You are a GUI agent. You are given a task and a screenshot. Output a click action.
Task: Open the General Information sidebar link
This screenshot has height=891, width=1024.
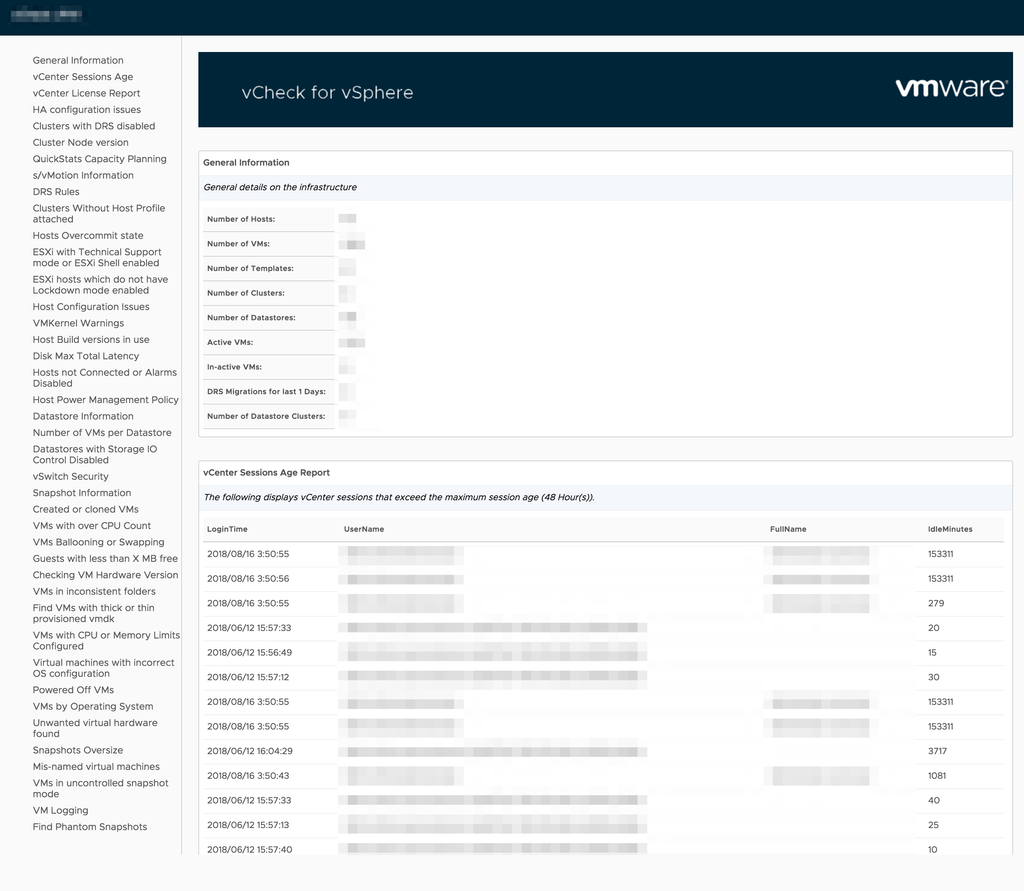[78, 60]
